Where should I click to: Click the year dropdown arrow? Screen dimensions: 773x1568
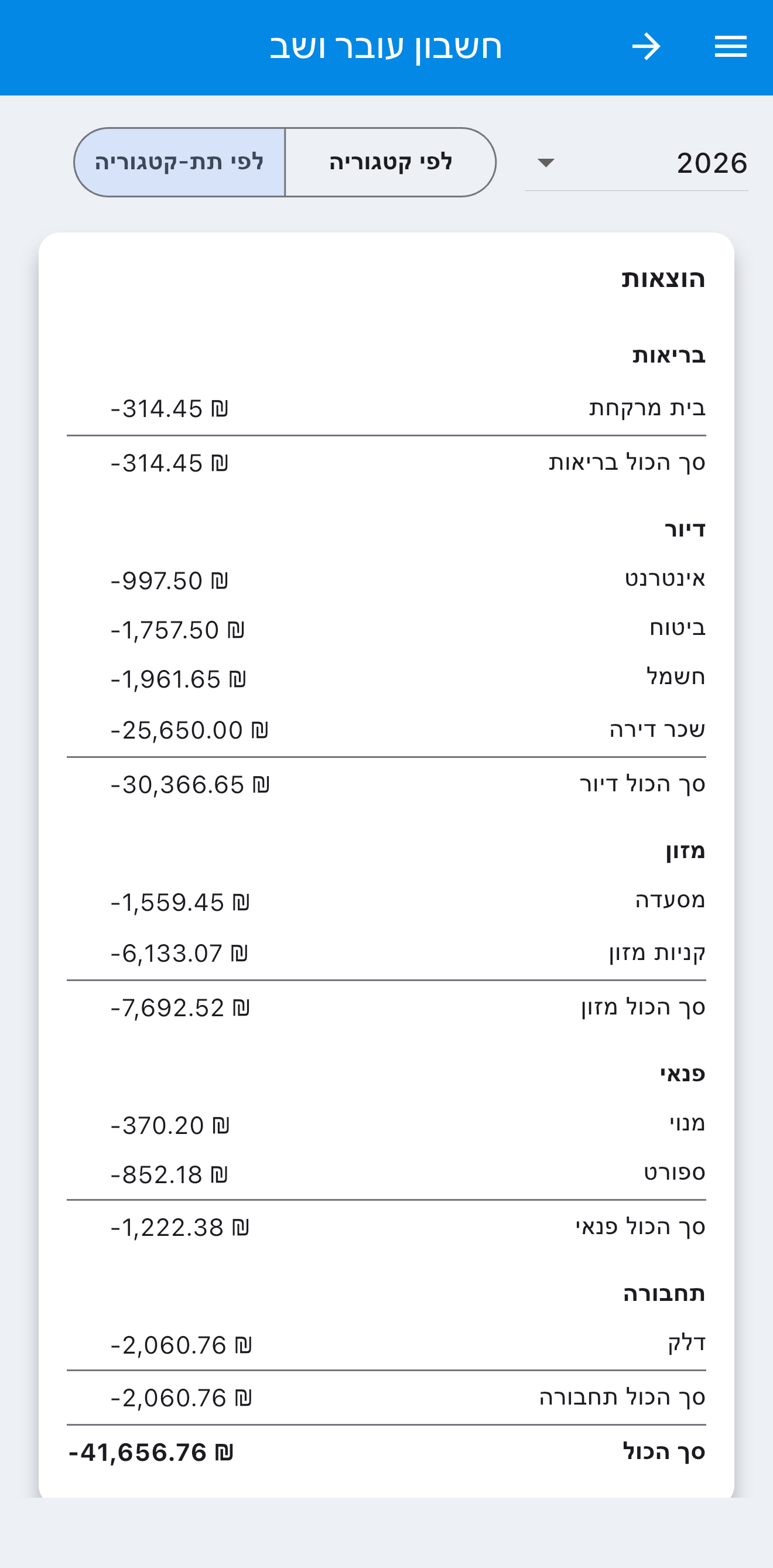point(546,163)
